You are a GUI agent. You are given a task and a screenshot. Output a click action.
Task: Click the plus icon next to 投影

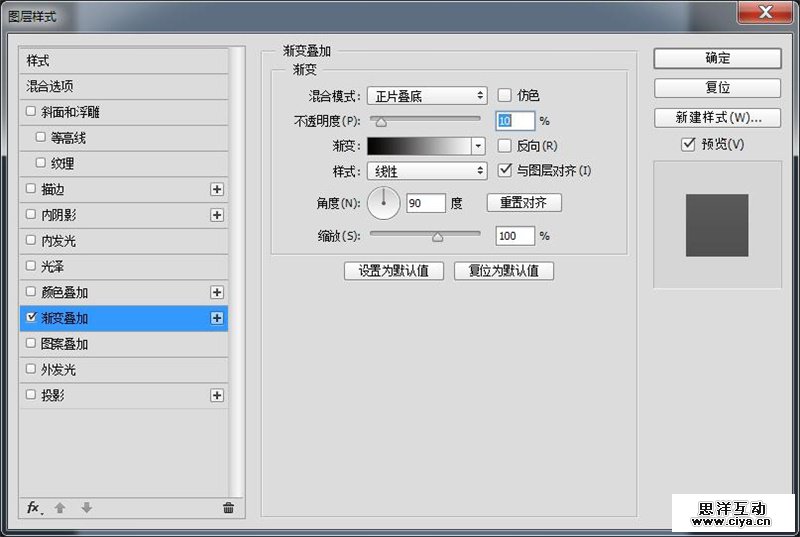click(x=217, y=396)
